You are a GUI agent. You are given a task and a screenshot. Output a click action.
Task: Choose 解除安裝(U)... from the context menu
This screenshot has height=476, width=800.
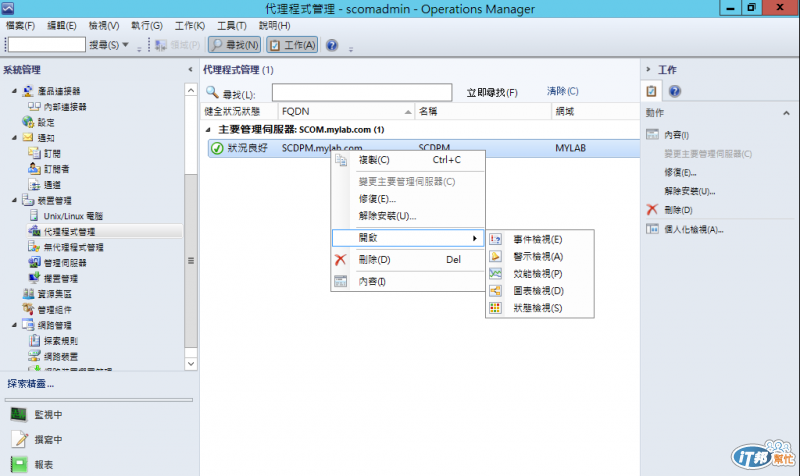pos(408,216)
